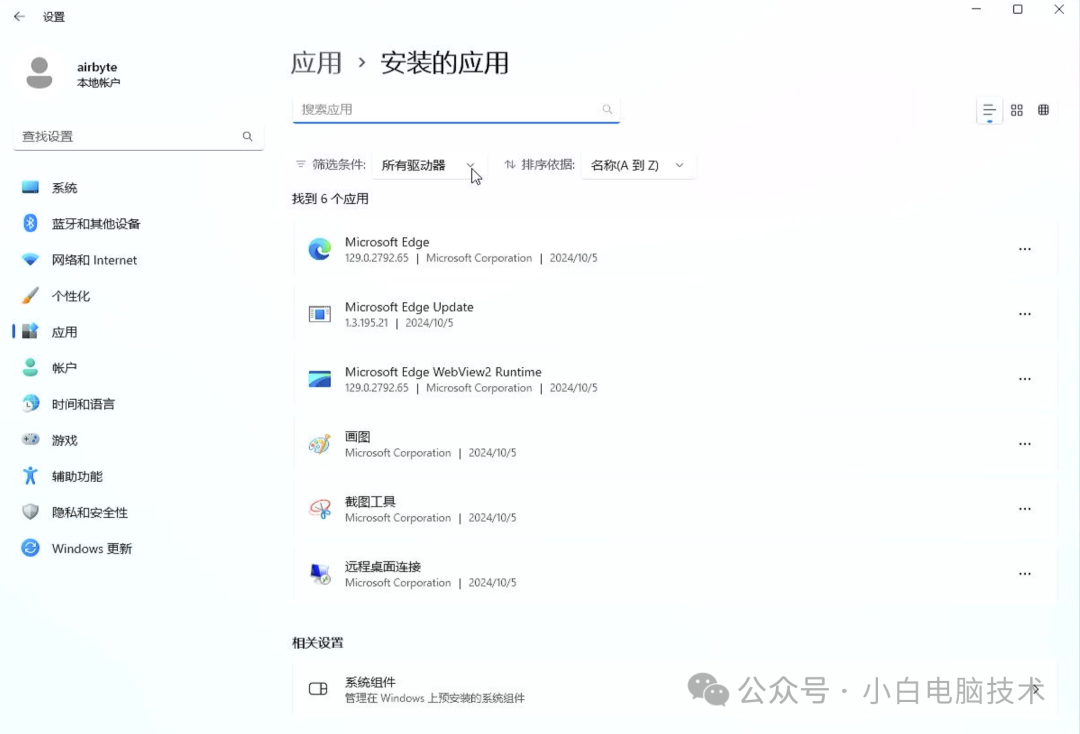Image resolution: width=1080 pixels, height=734 pixels.
Task: Select the 画图 app name text
Action: pos(357,437)
